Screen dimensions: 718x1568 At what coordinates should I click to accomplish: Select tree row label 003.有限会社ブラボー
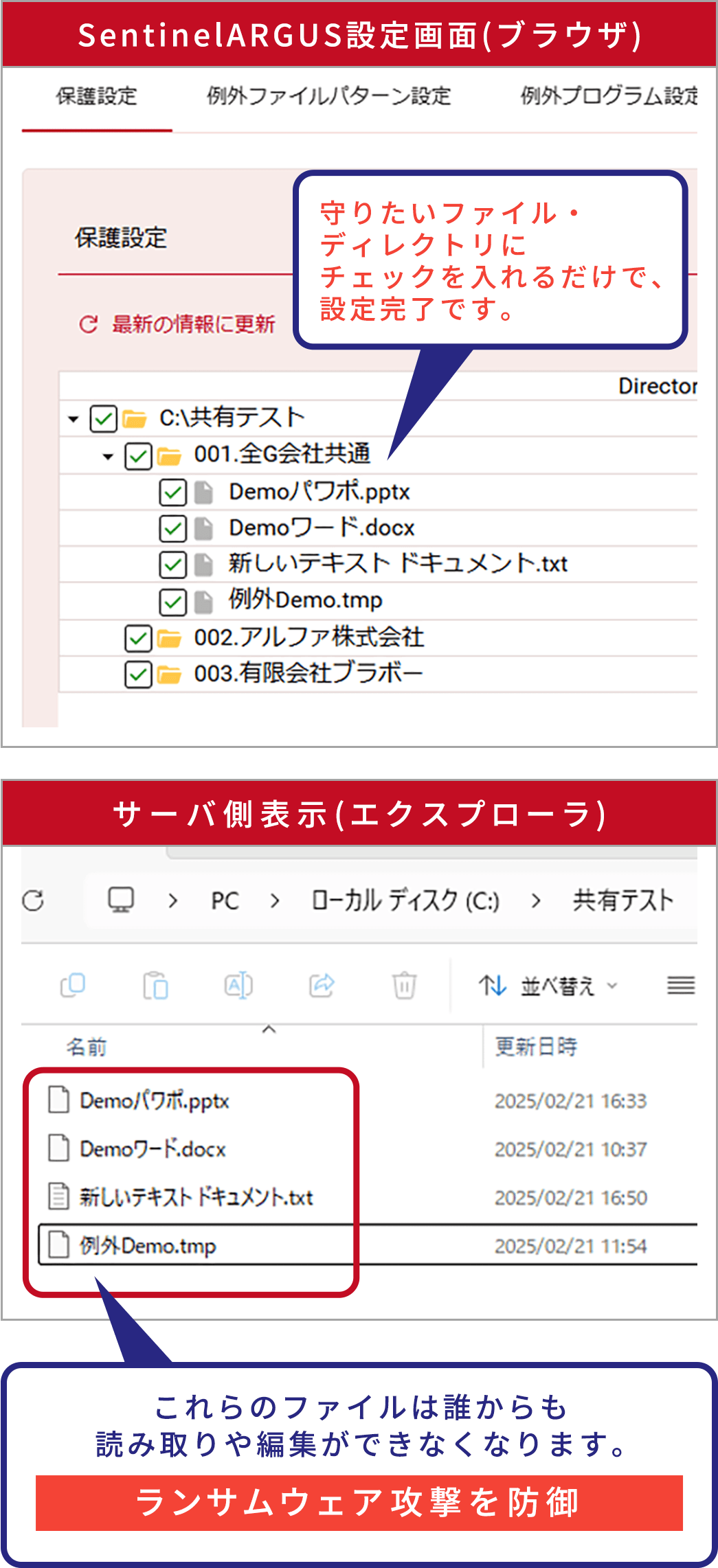click(308, 674)
